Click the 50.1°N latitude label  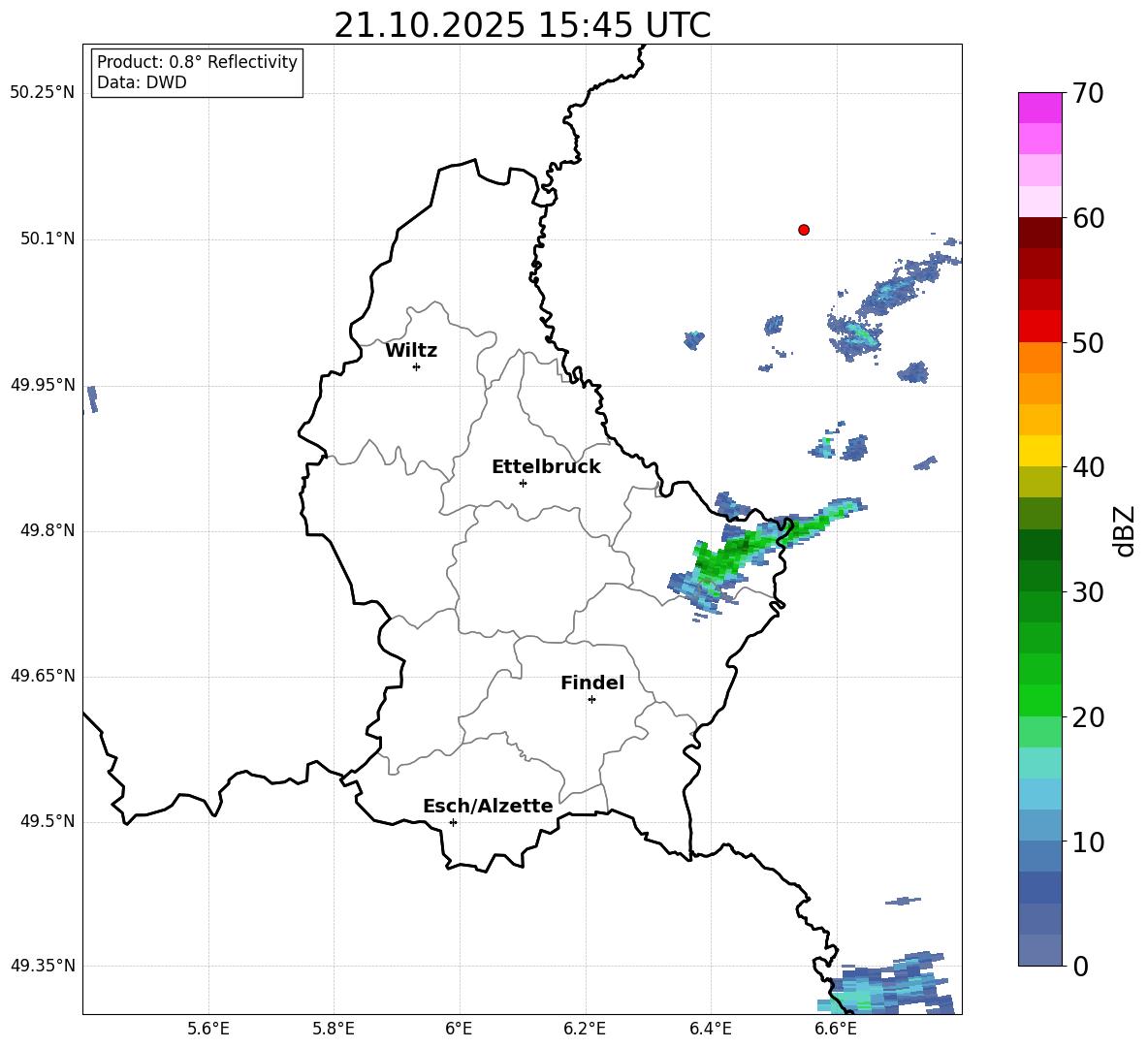[48, 239]
